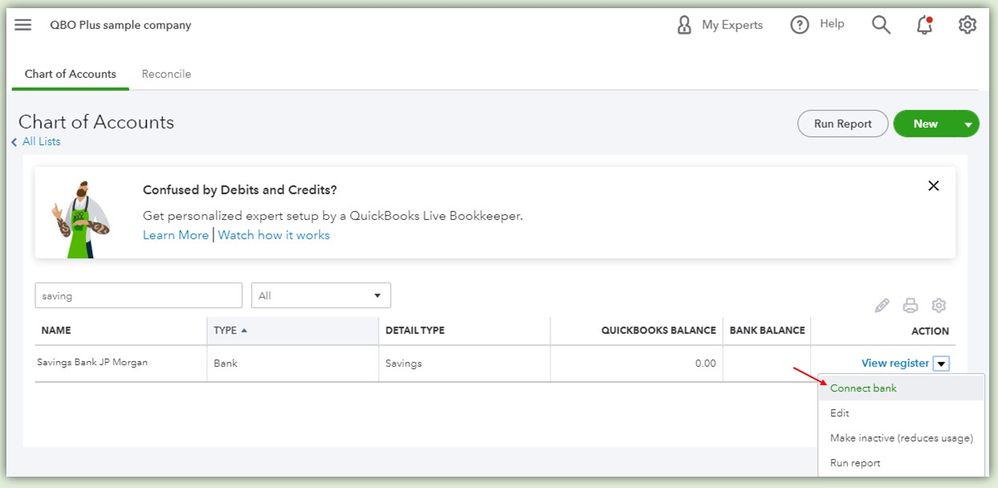Open the All filter dropdown
This screenshot has width=998, height=488.
(x=321, y=296)
